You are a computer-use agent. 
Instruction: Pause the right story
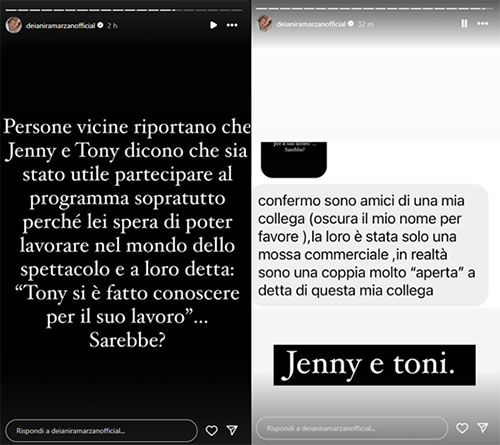pyautogui.click(x=464, y=24)
